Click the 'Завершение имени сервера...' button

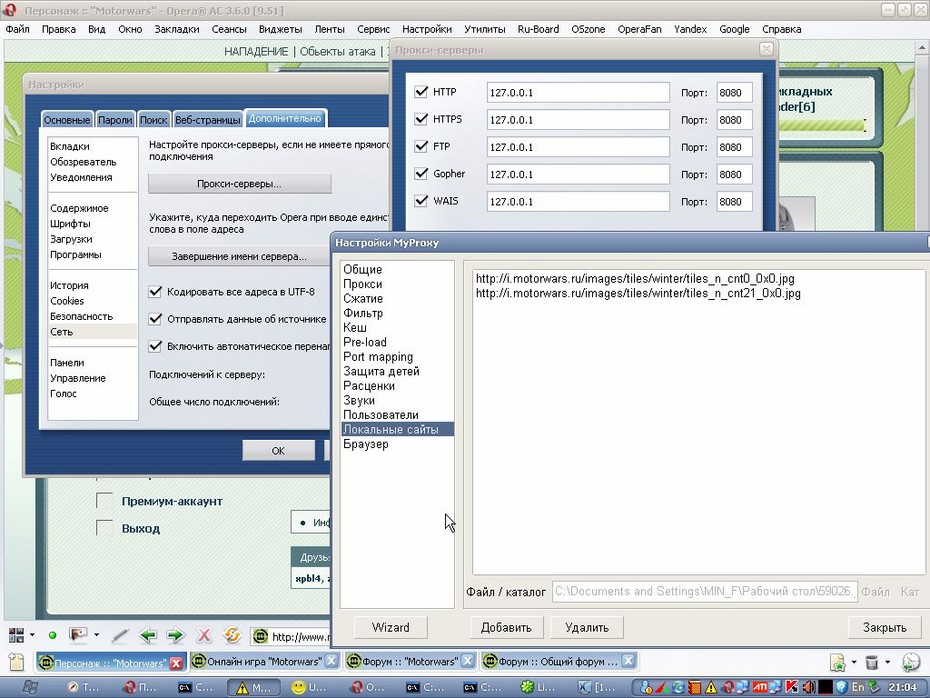click(x=240, y=257)
